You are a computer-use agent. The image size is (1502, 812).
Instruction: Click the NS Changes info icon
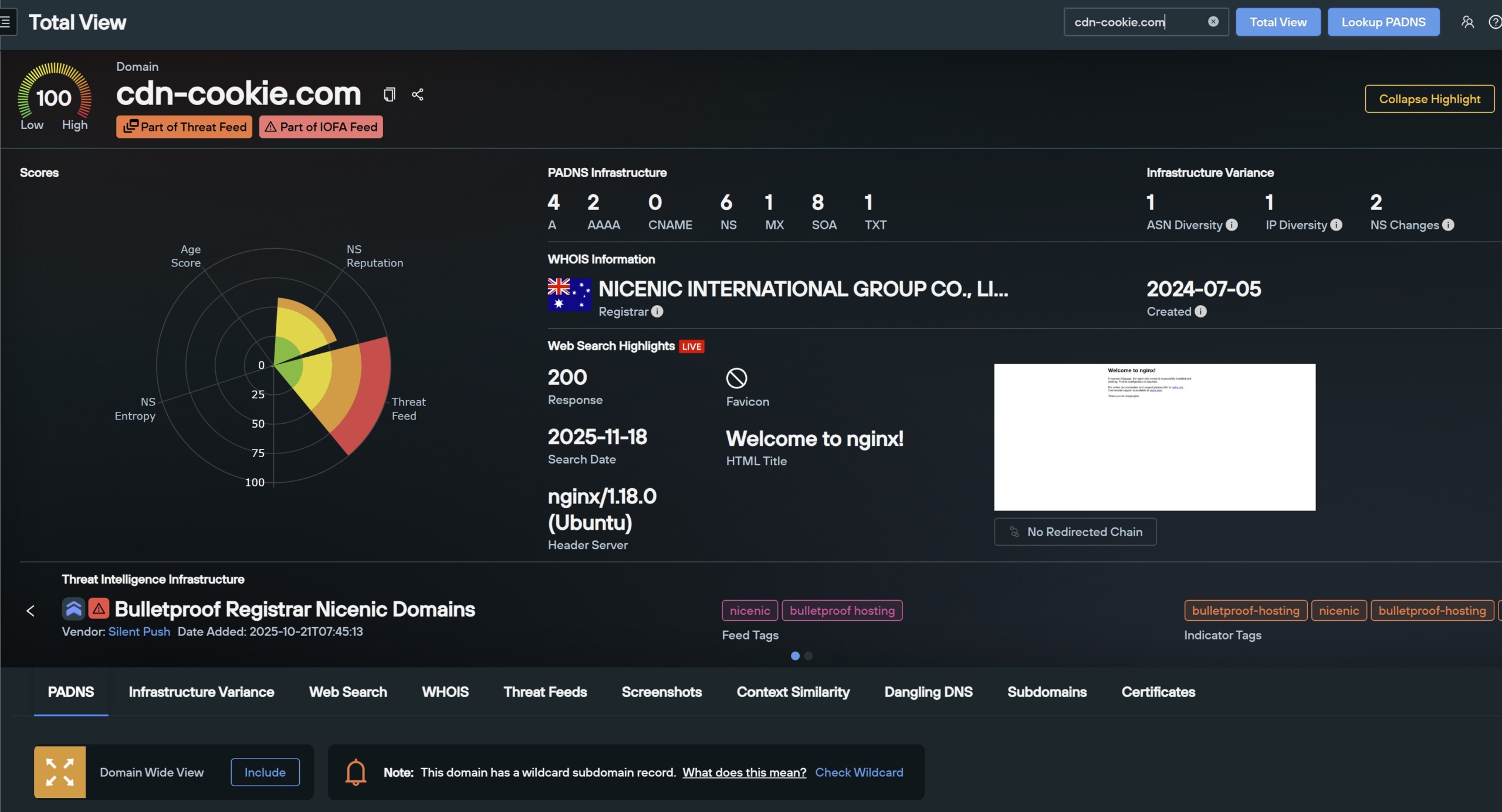(1448, 225)
